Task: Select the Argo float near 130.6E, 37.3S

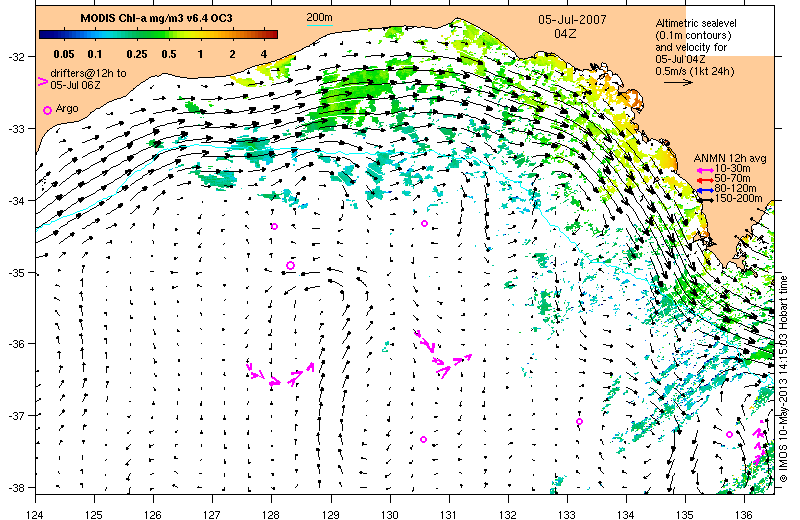Action: pyautogui.click(x=423, y=439)
